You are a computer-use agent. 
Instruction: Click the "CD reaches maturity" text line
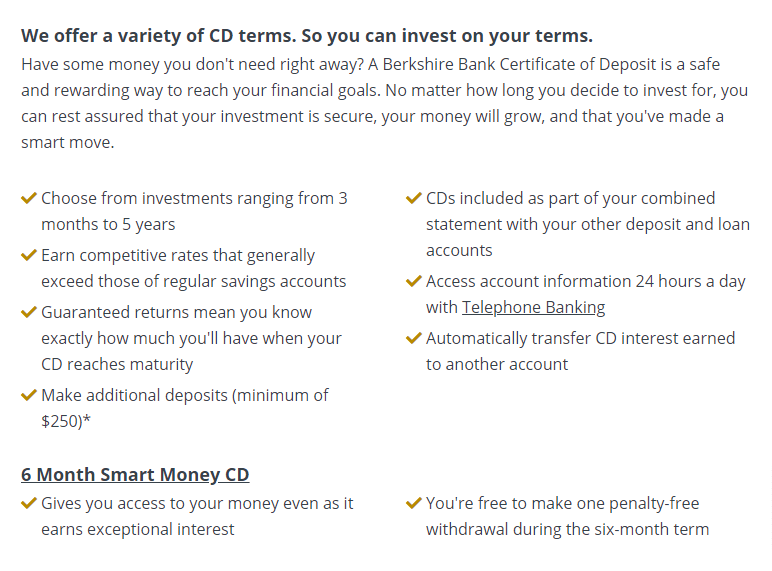117,364
